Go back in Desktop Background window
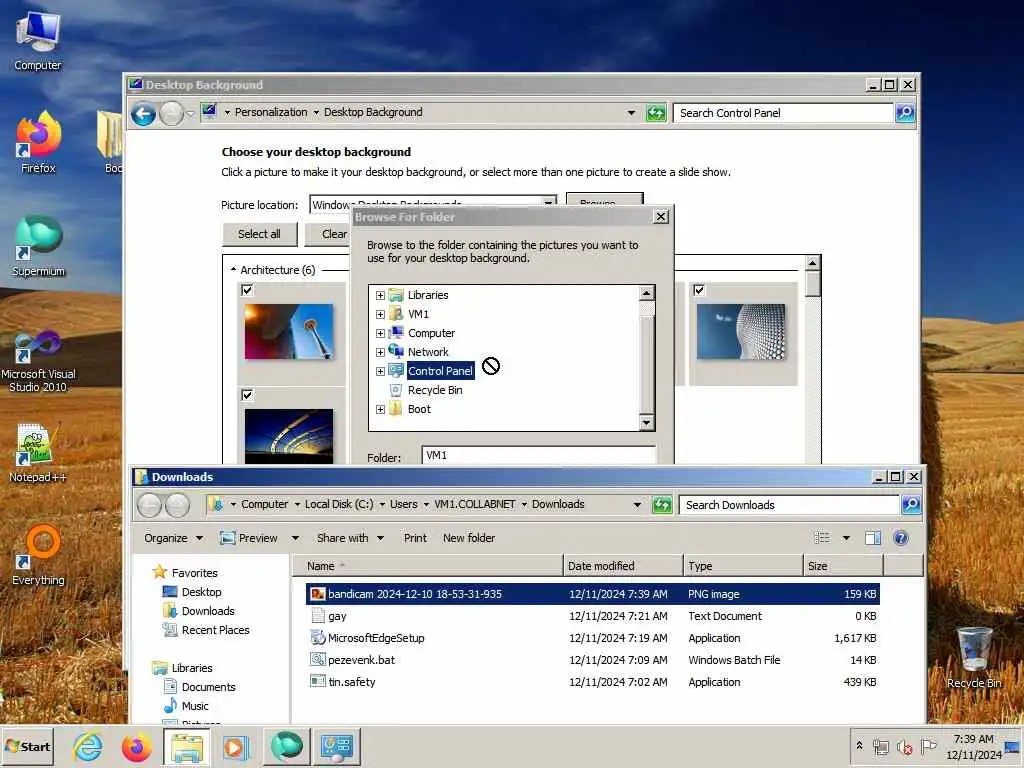 click(x=143, y=114)
